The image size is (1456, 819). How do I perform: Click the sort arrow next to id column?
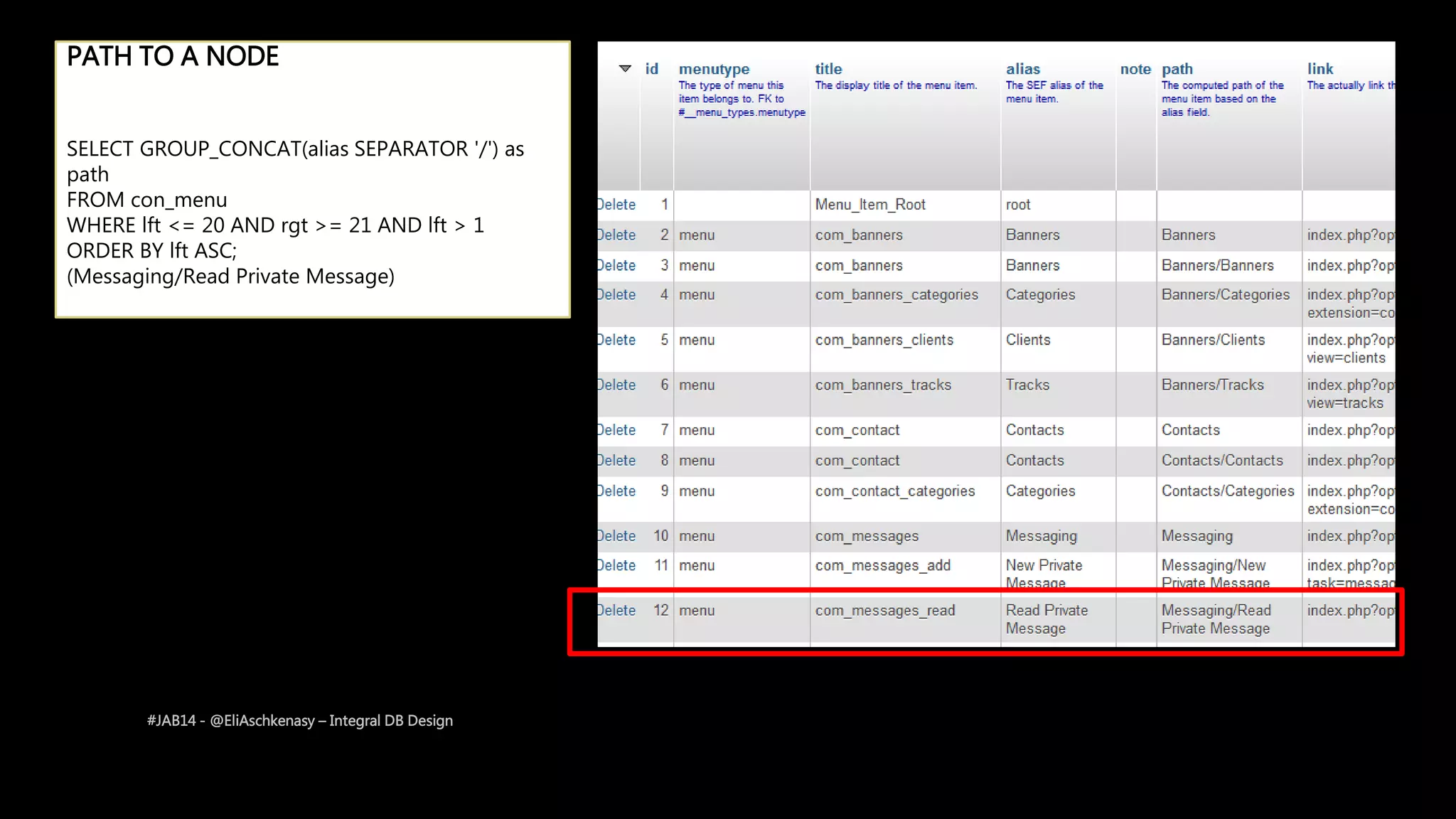tap(625, 69)
